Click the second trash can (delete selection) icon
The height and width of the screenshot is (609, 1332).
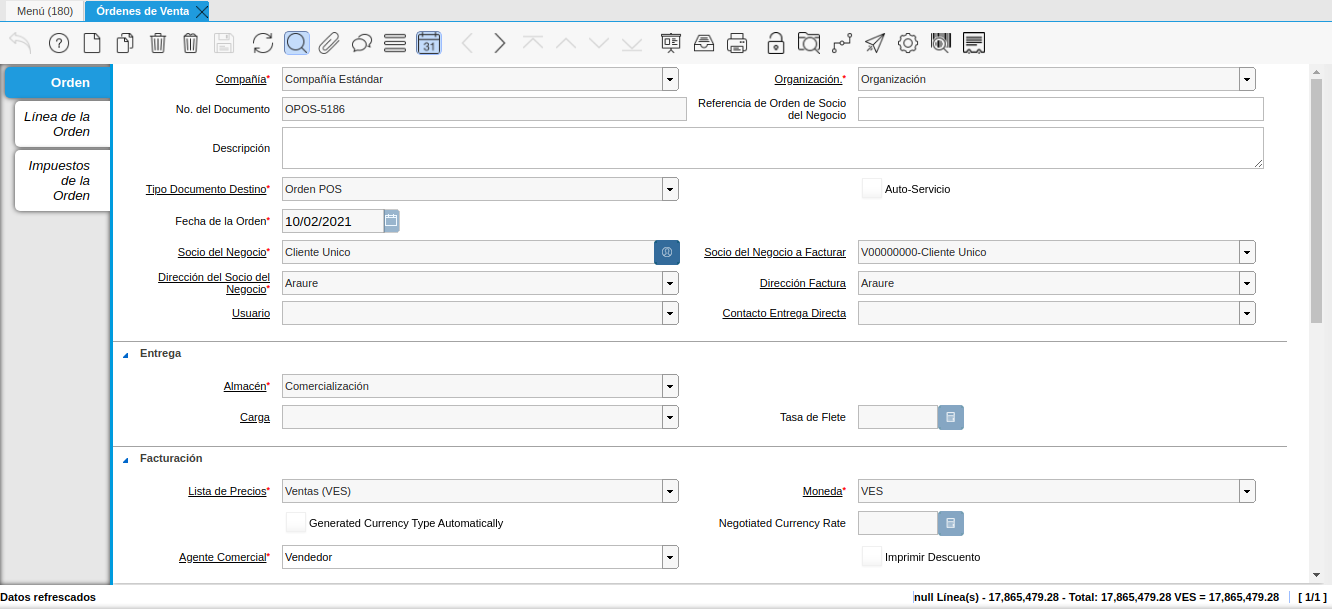pos(191,43)
